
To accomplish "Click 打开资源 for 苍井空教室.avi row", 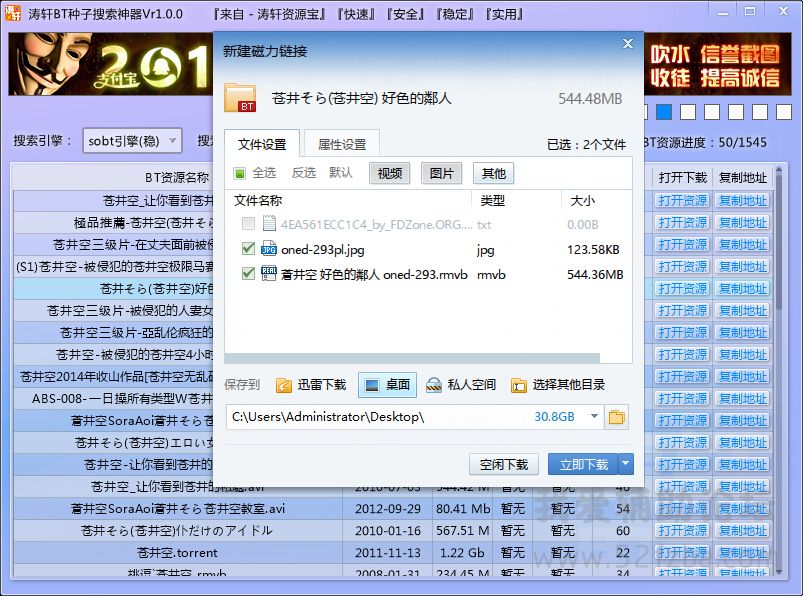I will [682, 508].
